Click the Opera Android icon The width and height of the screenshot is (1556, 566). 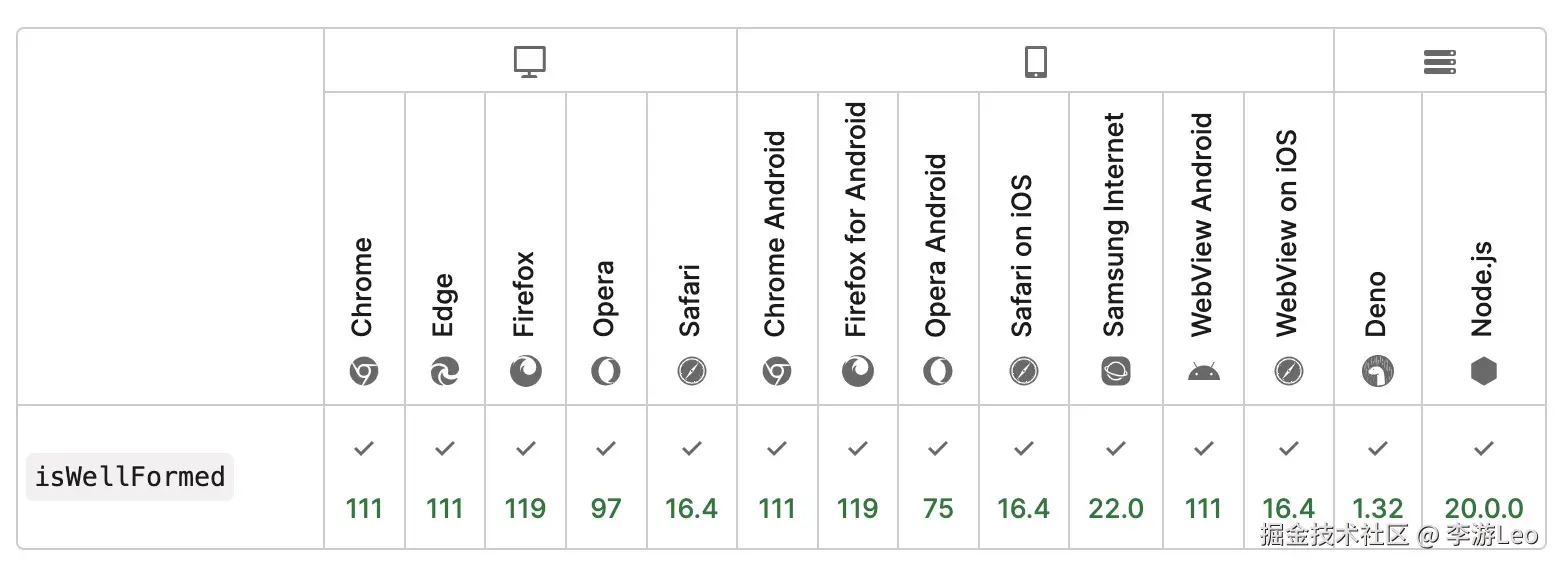coord(938,372)
